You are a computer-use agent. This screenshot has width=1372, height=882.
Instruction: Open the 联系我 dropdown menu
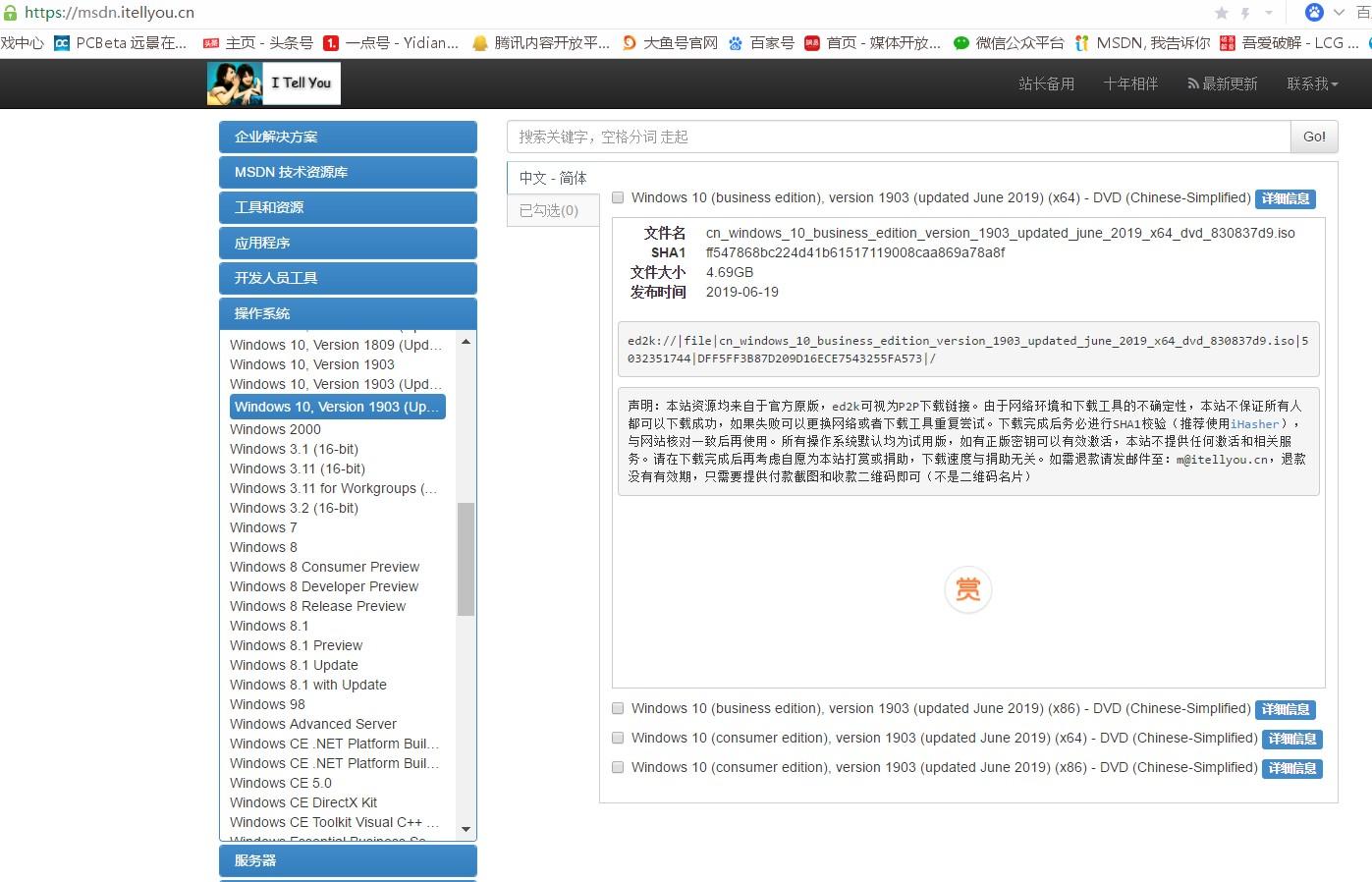point(1313,83)
